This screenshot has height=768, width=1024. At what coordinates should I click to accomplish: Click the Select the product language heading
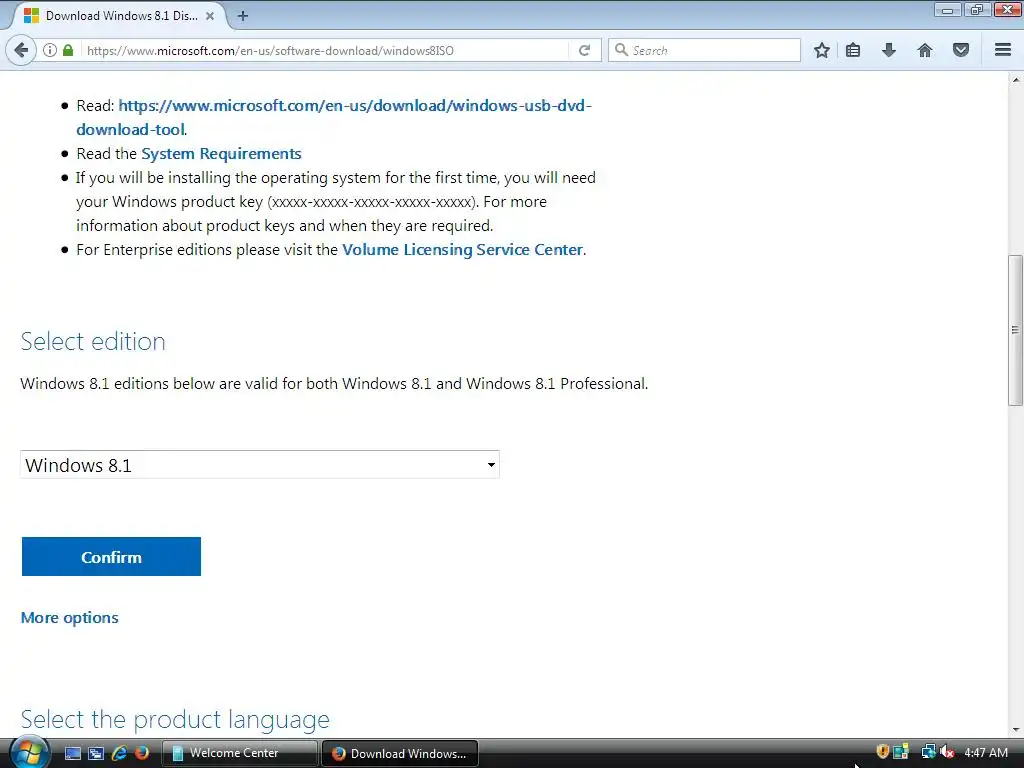[175, 720]
